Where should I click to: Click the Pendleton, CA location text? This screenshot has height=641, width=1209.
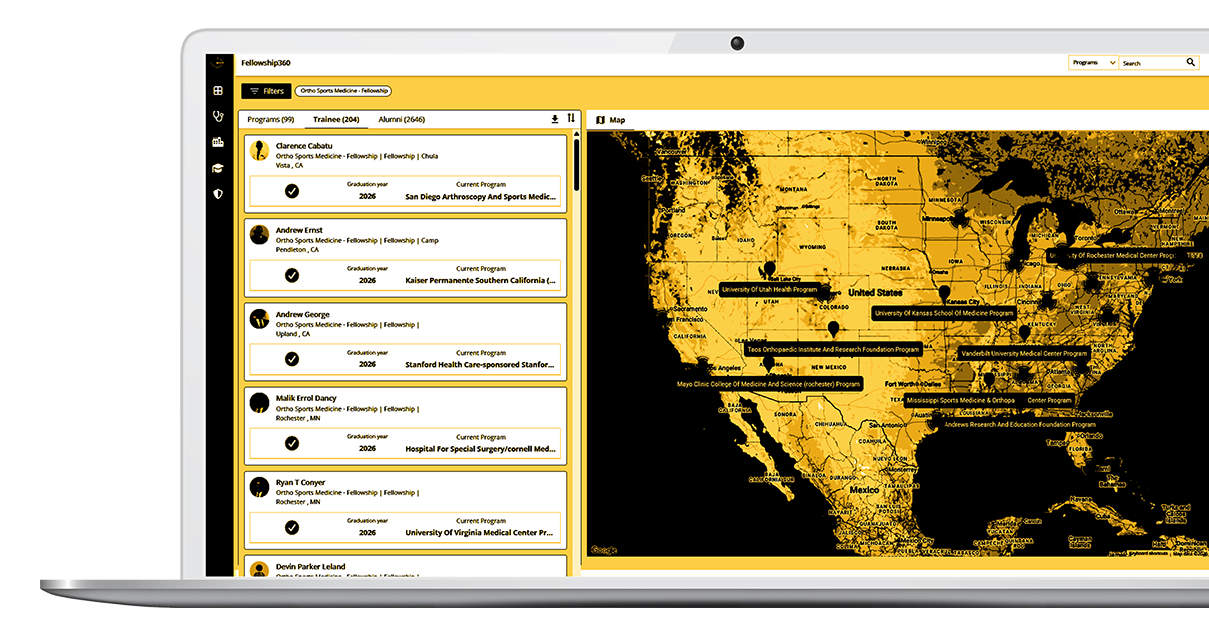[x=298, y=250]
